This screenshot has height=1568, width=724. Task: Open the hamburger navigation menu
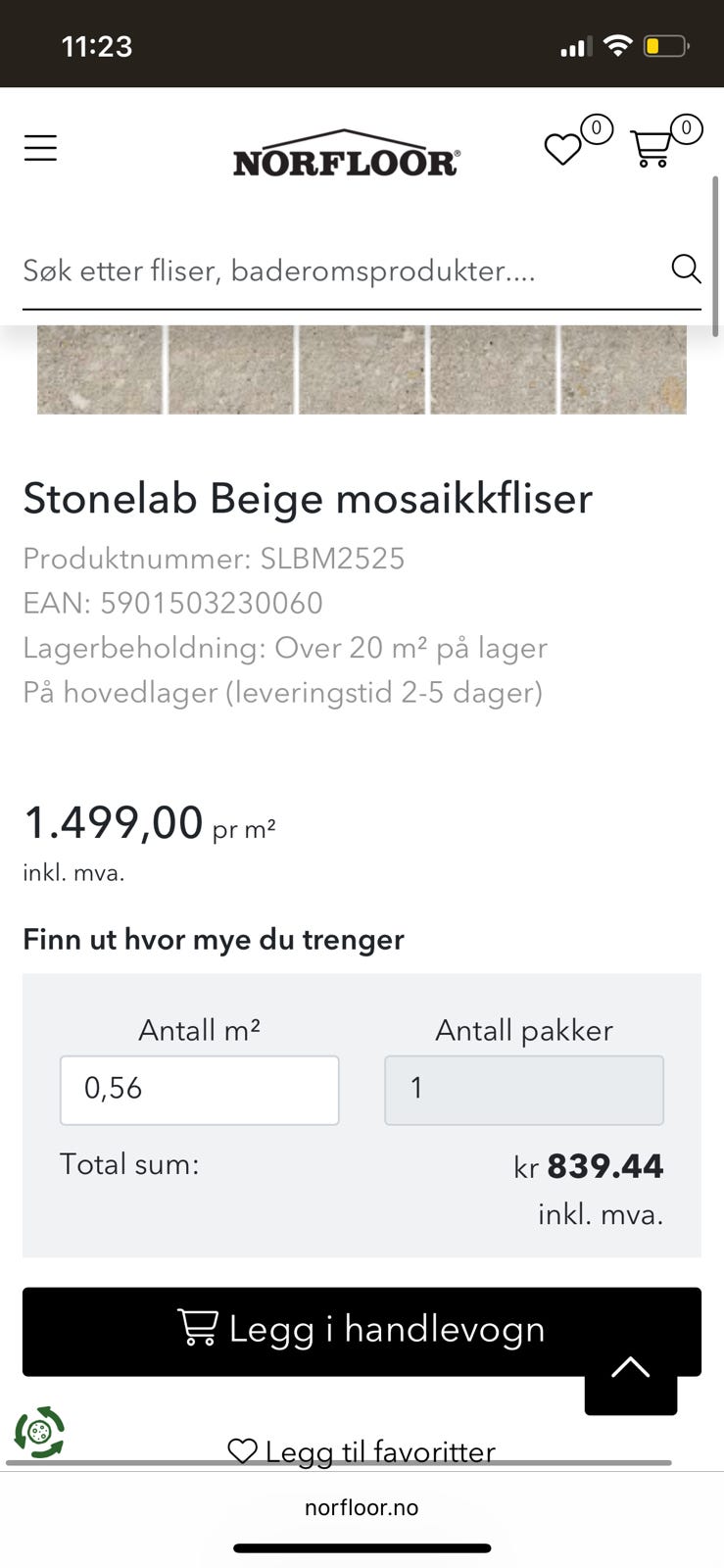pos(40,148)
